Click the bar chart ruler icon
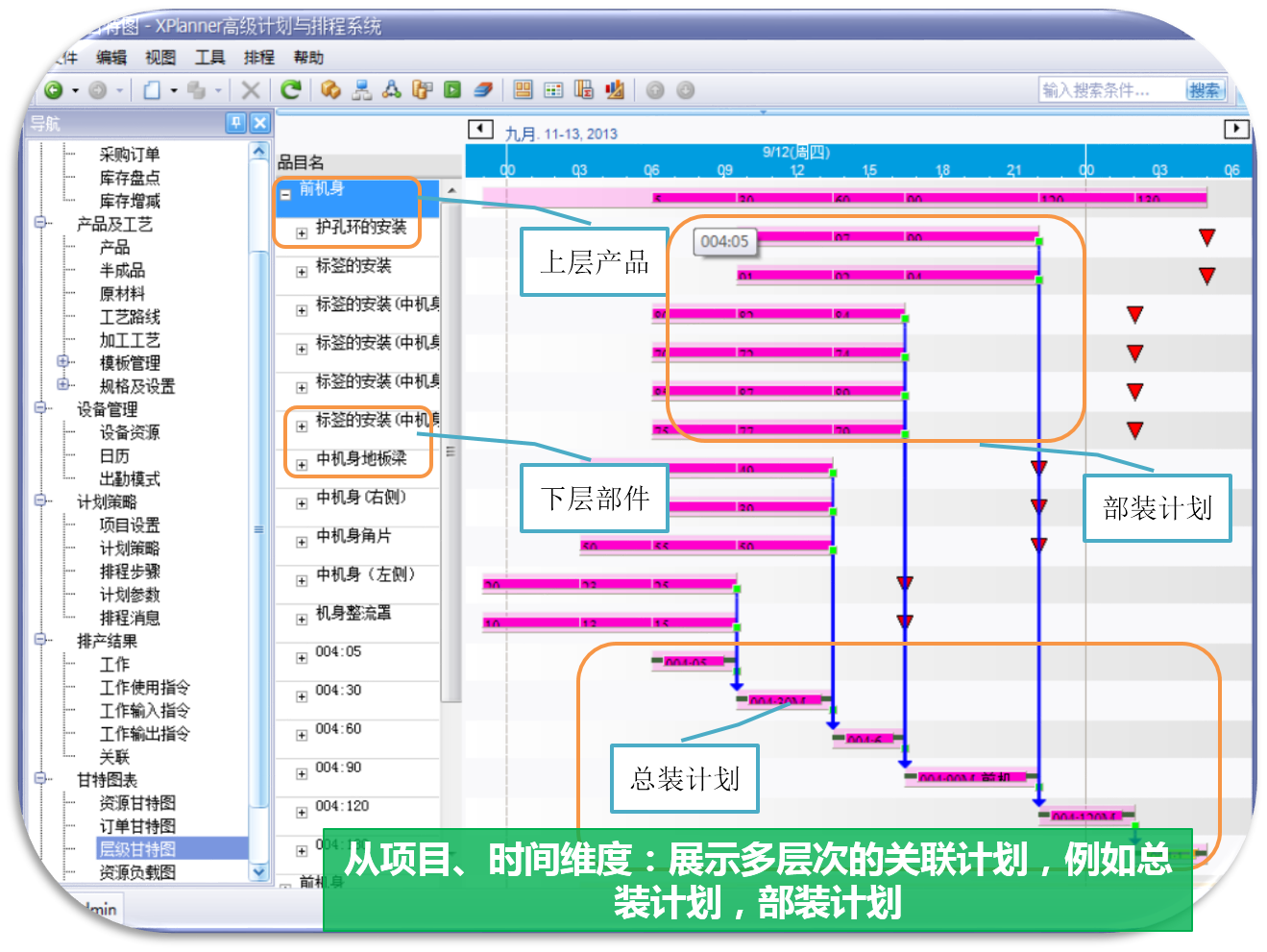1267x952 pixels. pos(615,89)
